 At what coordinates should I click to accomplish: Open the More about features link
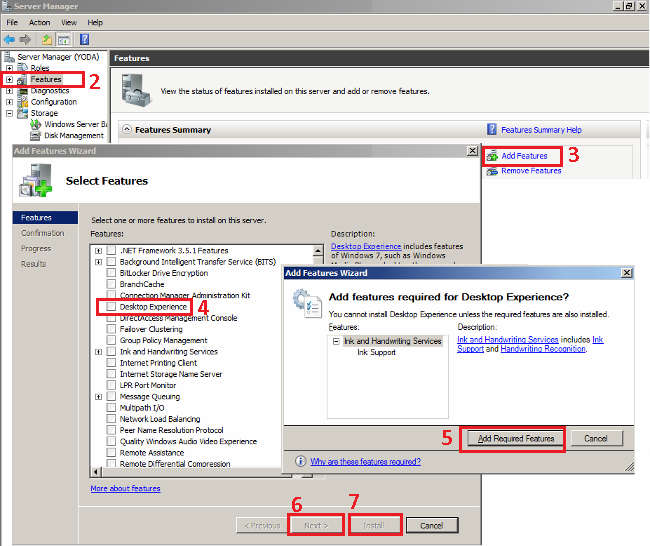pyautogui.click(x=125, y=488)
